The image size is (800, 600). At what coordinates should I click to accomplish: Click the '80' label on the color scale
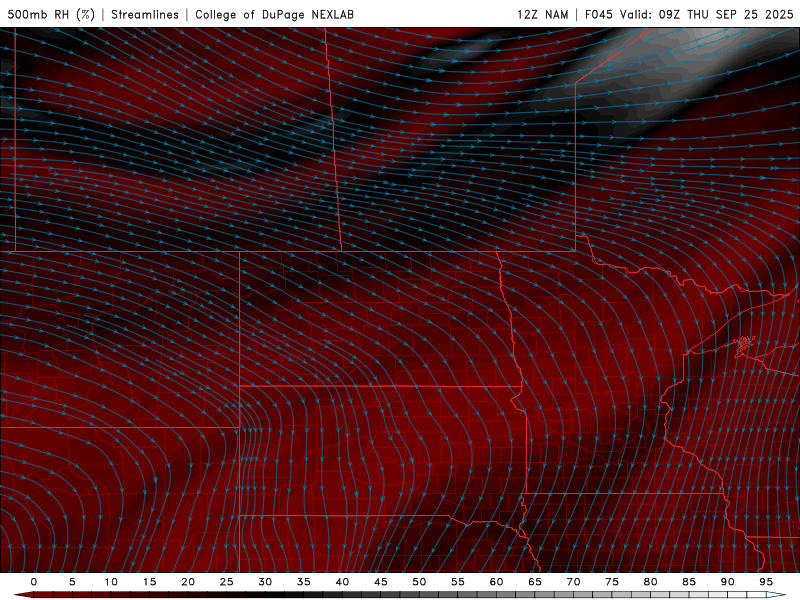click(x=650, y=582)
